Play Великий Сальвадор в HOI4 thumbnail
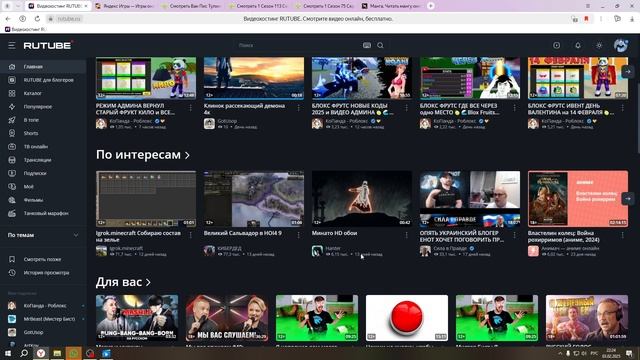The image size is (640, 360). (x=254, y=198)
